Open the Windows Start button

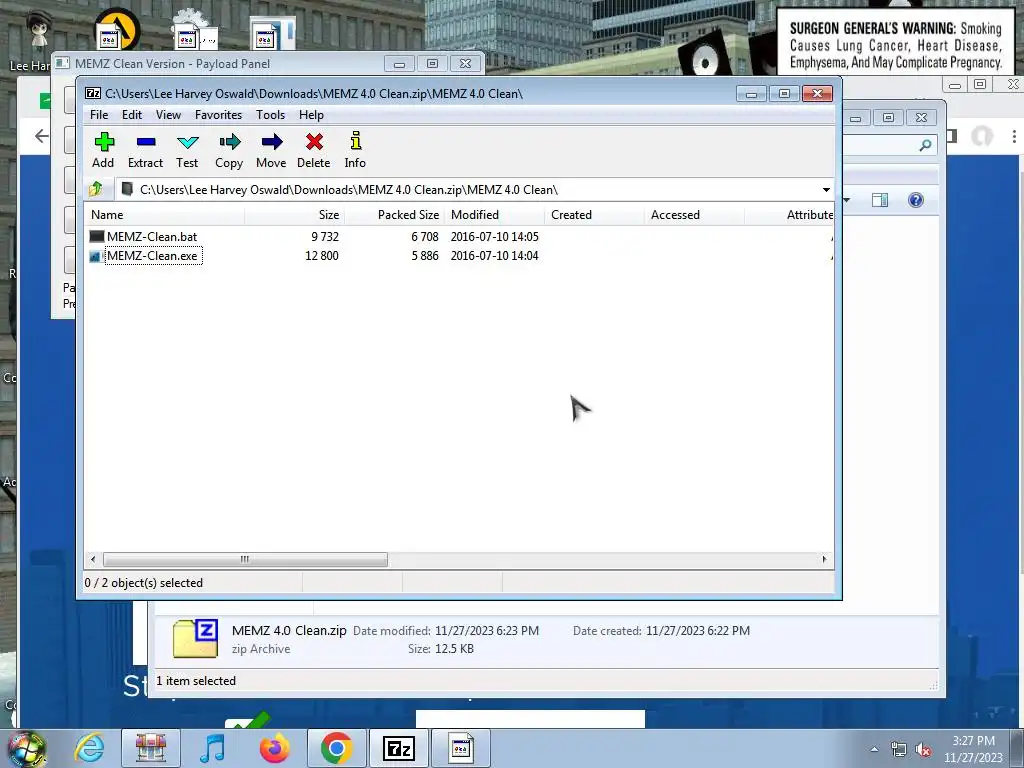click(26, 748)
